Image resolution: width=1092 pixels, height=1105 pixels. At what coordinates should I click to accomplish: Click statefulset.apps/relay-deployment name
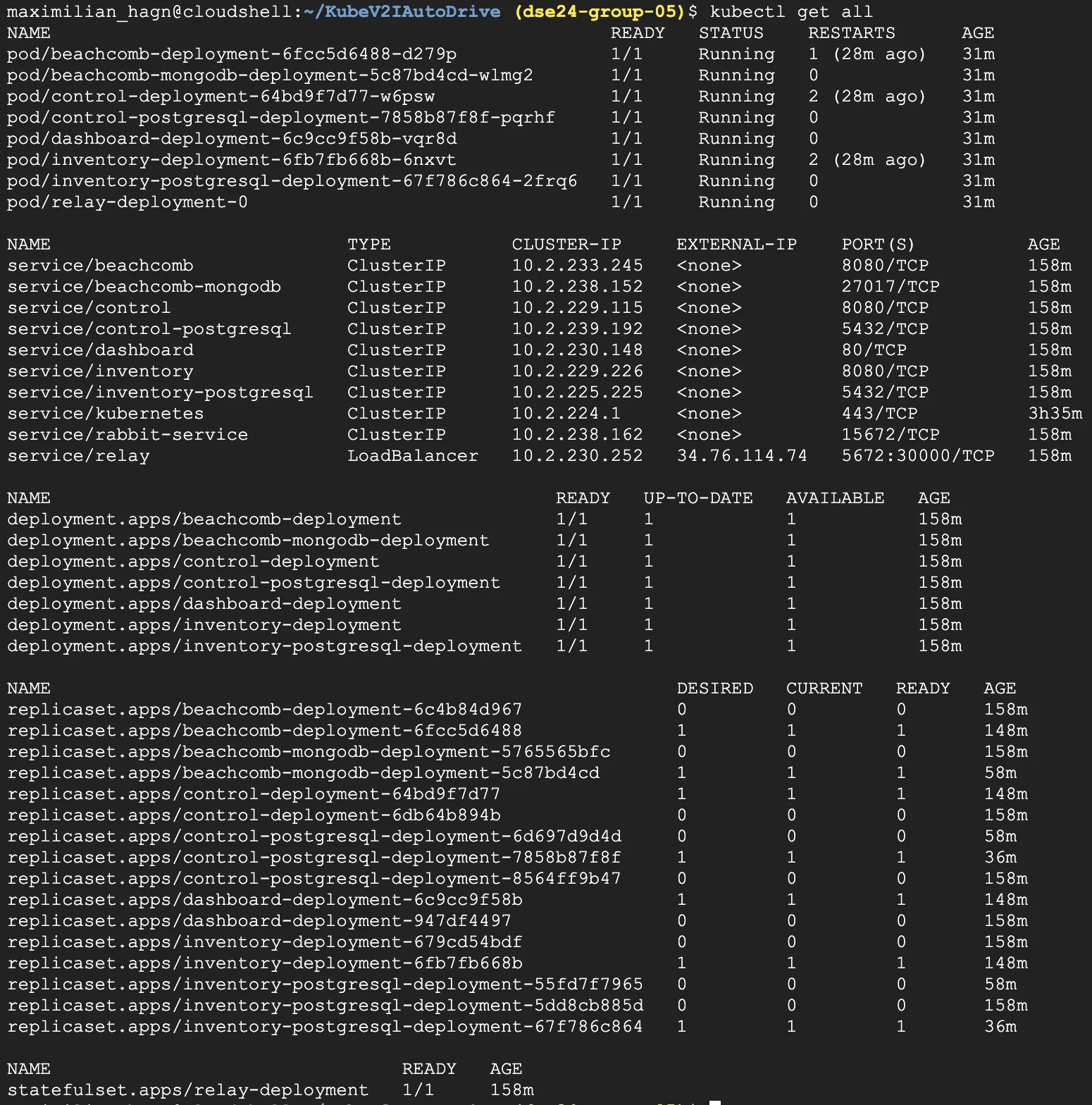(x=187, y=1090)
